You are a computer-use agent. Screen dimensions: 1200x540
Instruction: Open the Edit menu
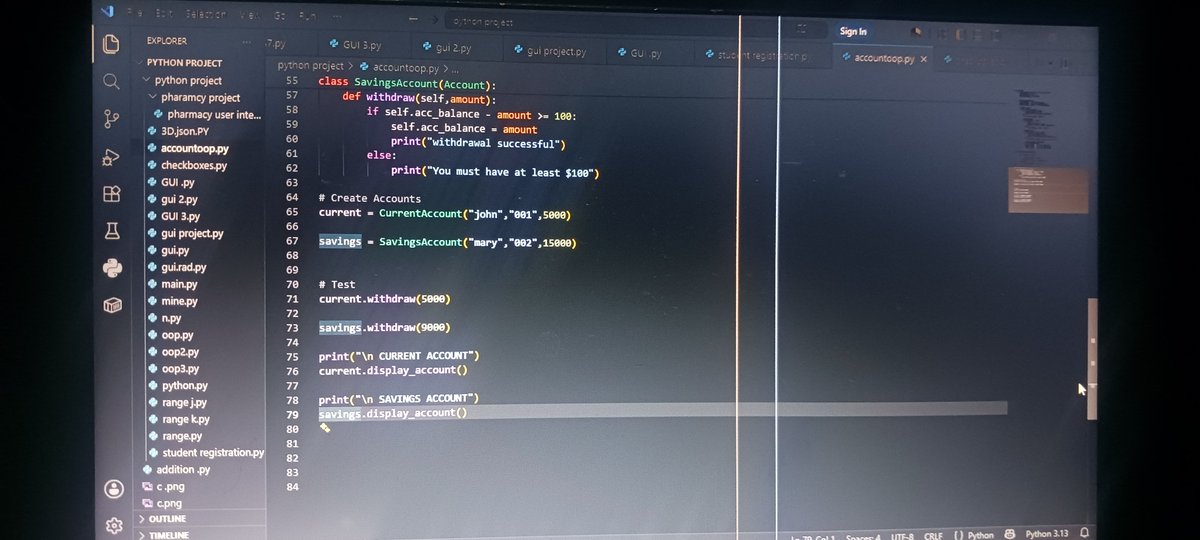[x=164, y=14]
